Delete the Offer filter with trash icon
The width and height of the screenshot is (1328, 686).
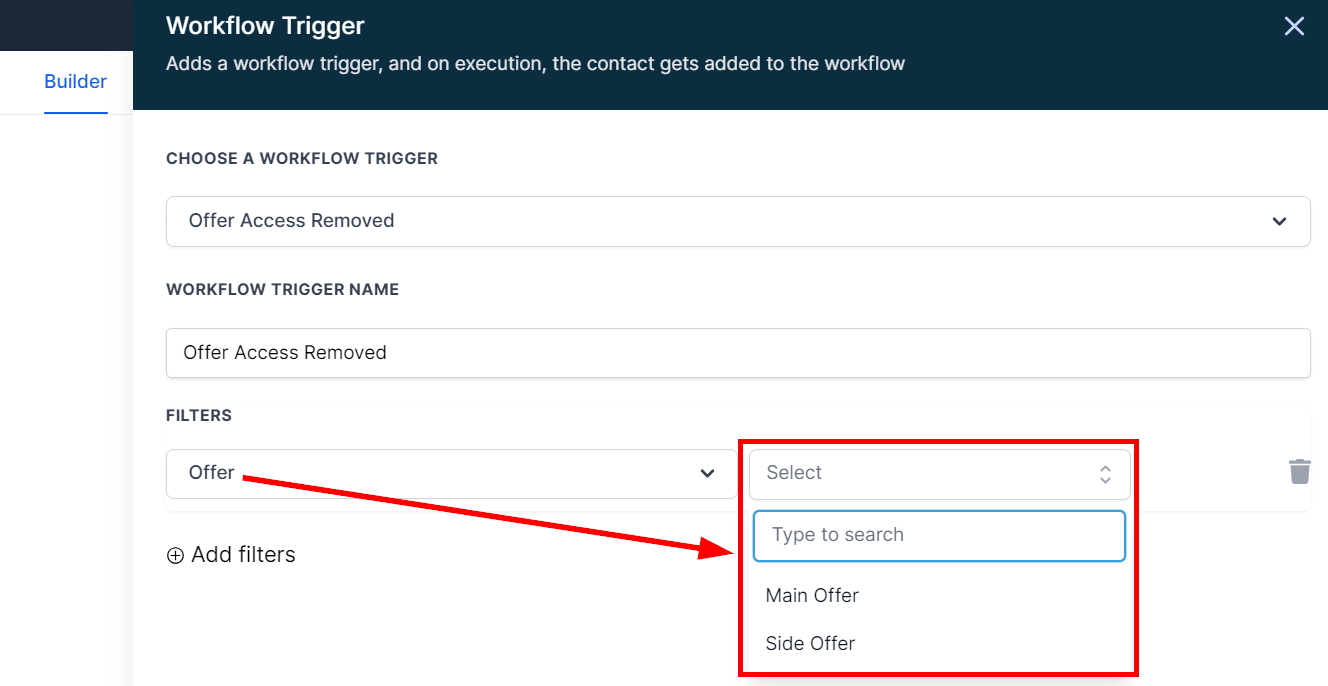coord(1299,472)
